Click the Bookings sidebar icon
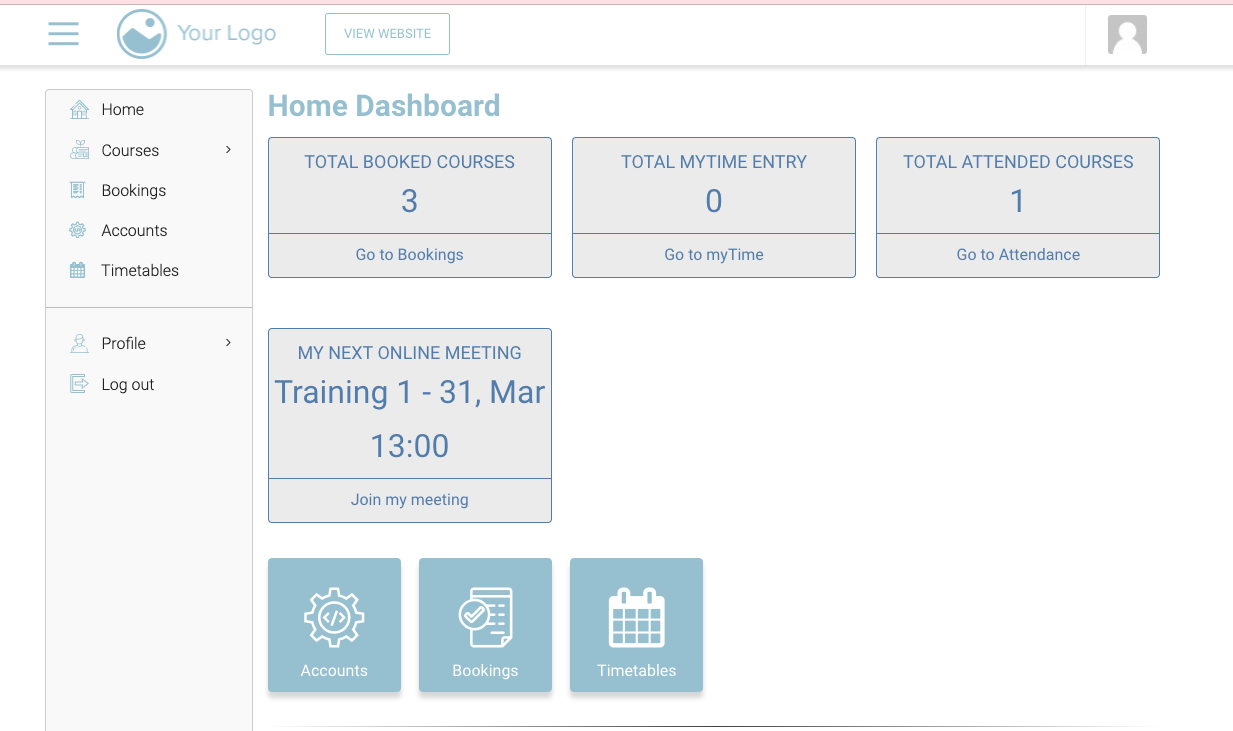 tap(78, 190)
